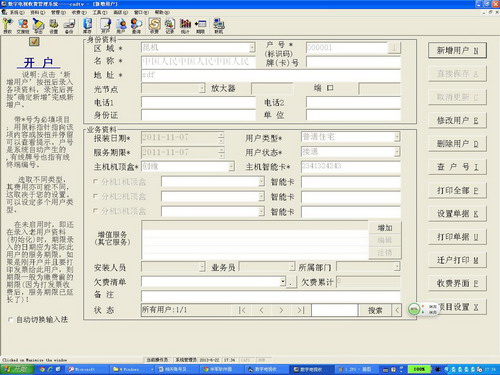Open the 系统 menu
This screenshot has height=375, width=500.
[16, 12]
